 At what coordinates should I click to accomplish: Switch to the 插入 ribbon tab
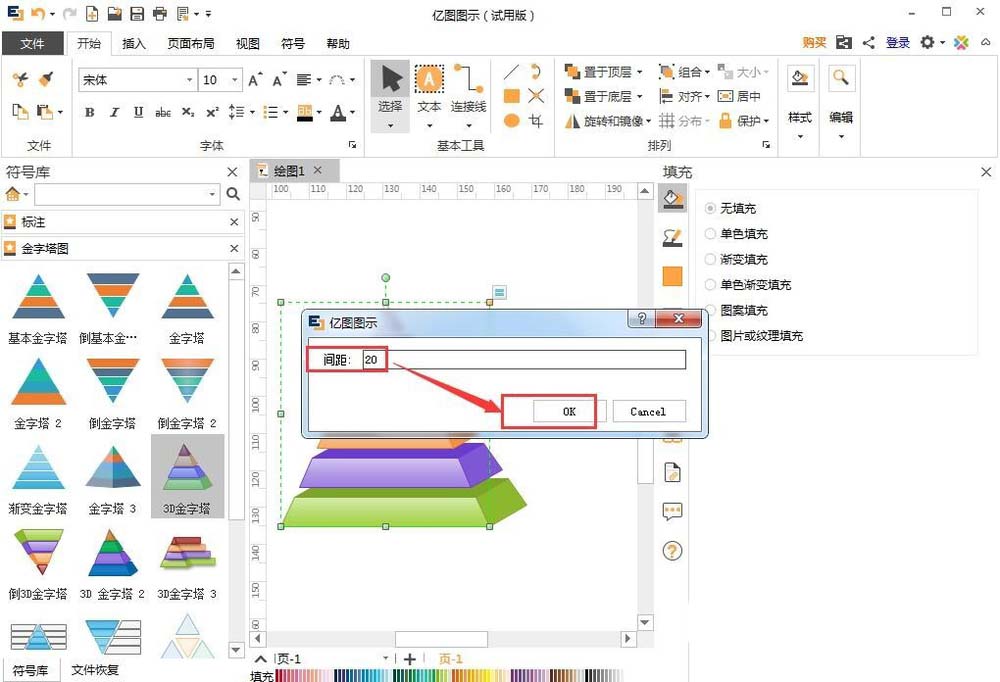coord(135,43)
